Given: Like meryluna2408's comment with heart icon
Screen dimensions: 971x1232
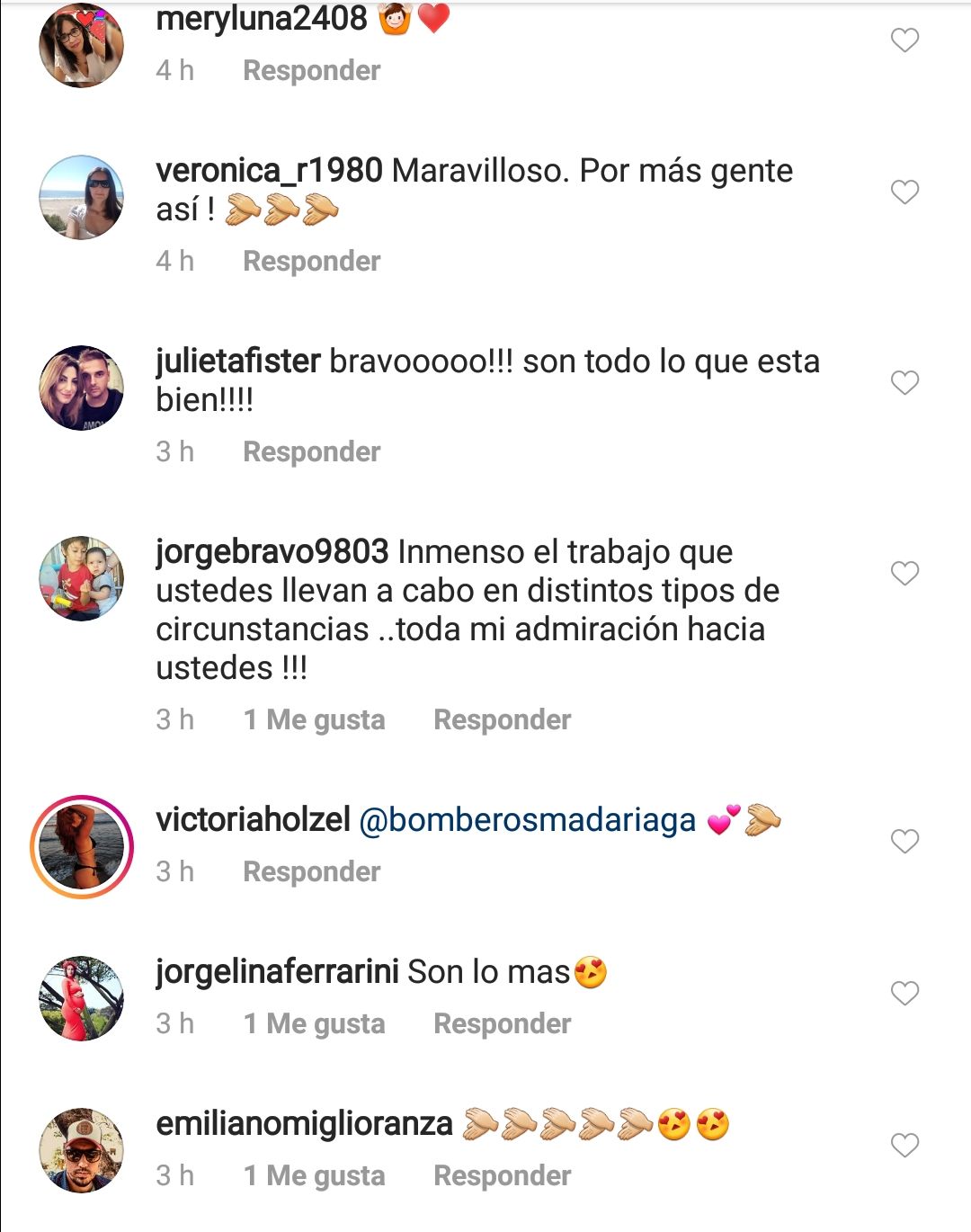Looking at the screenshot, I should coord(904,40).
